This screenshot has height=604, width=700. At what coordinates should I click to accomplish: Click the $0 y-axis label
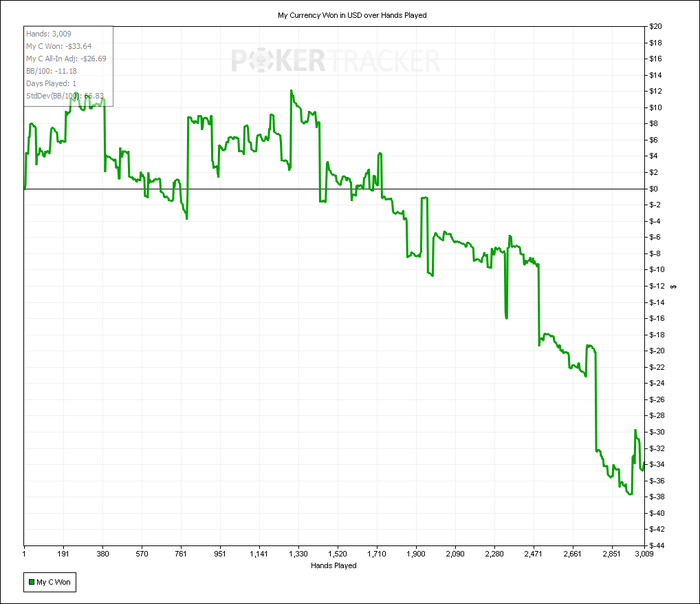click(654, 189)
